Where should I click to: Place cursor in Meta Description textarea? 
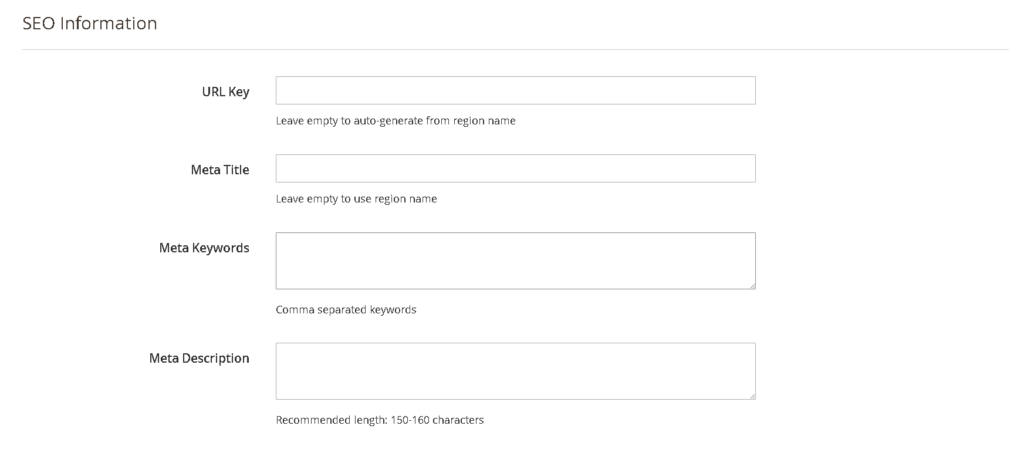click(x=515, y=370)
